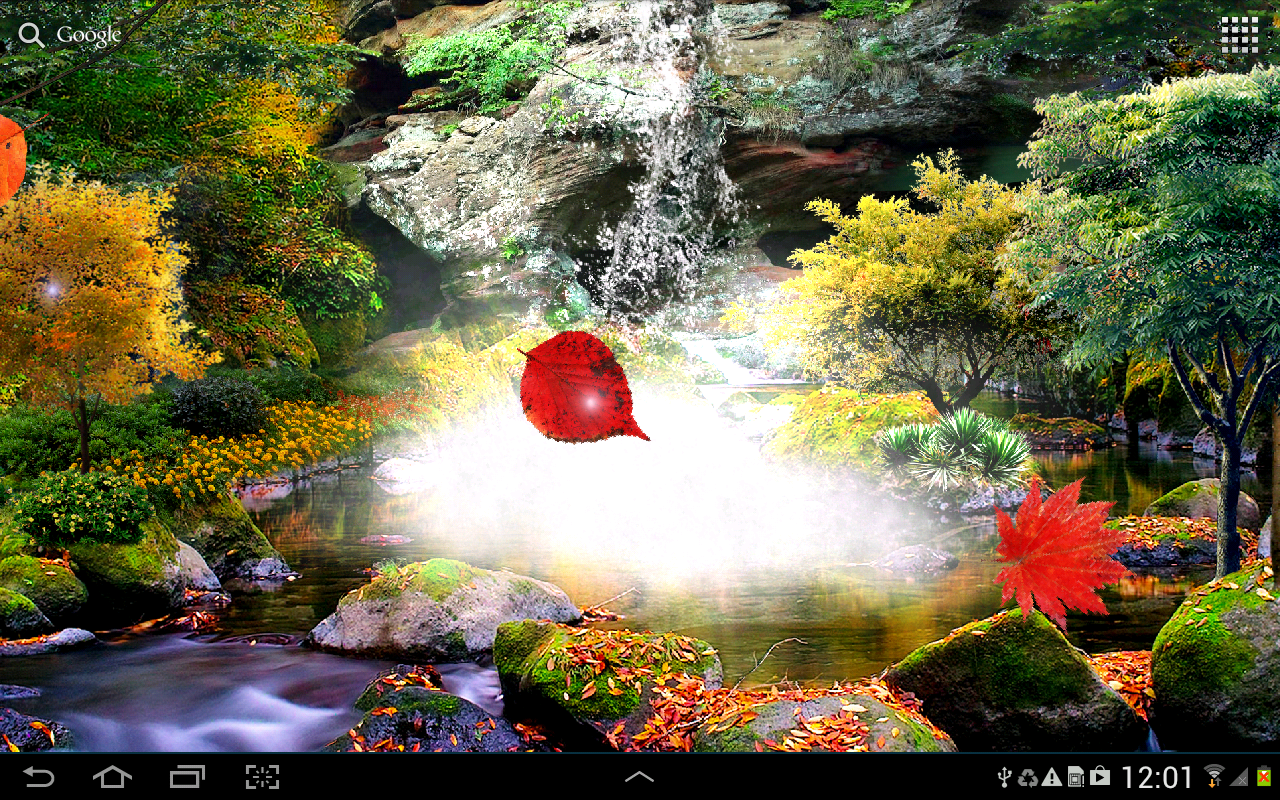
Task: Tap the USB connection status icon
Action: click(x=1006, y=777)
